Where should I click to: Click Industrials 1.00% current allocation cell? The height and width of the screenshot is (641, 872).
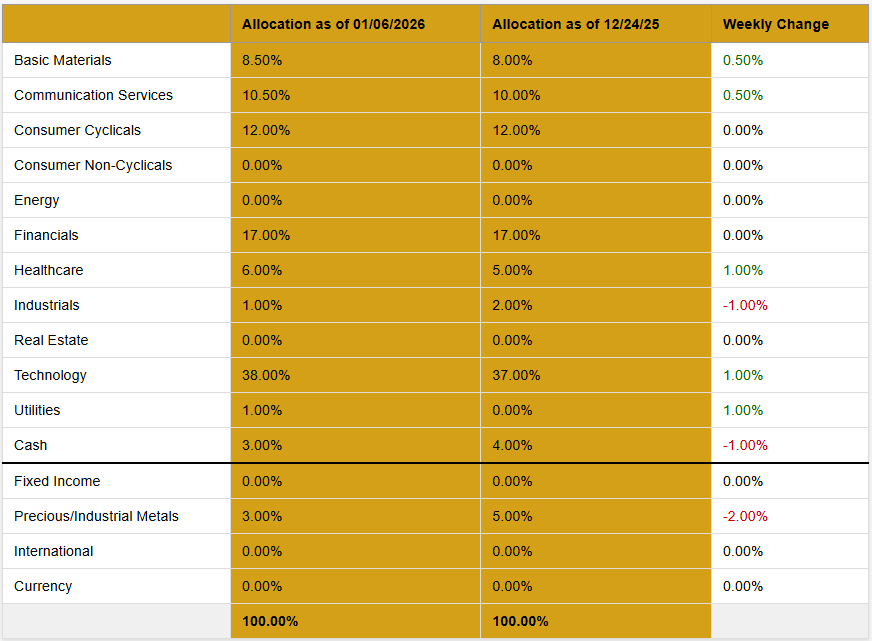pos(355,305)
